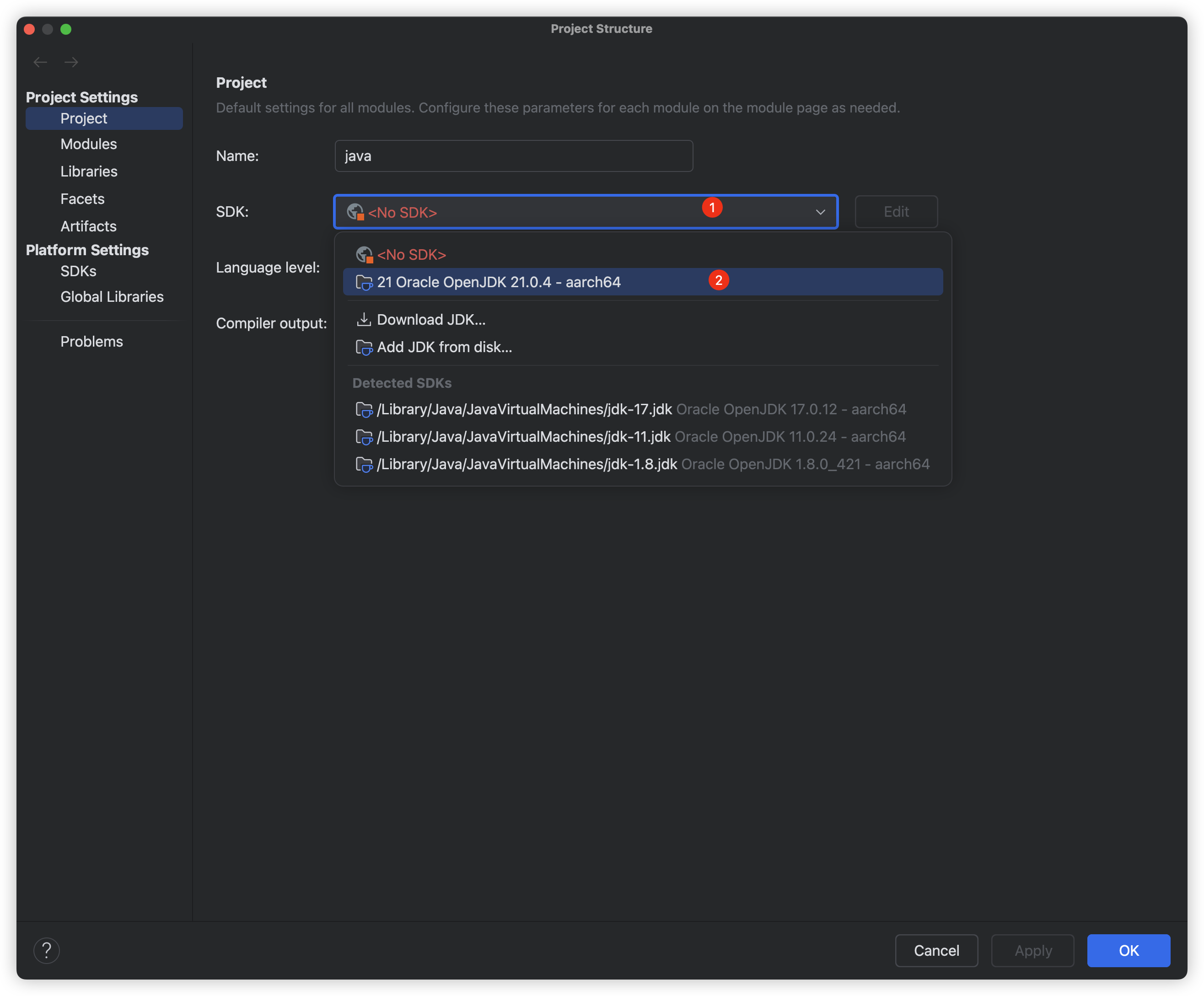Go to SDKs under Platform Settings

[78, 271]
